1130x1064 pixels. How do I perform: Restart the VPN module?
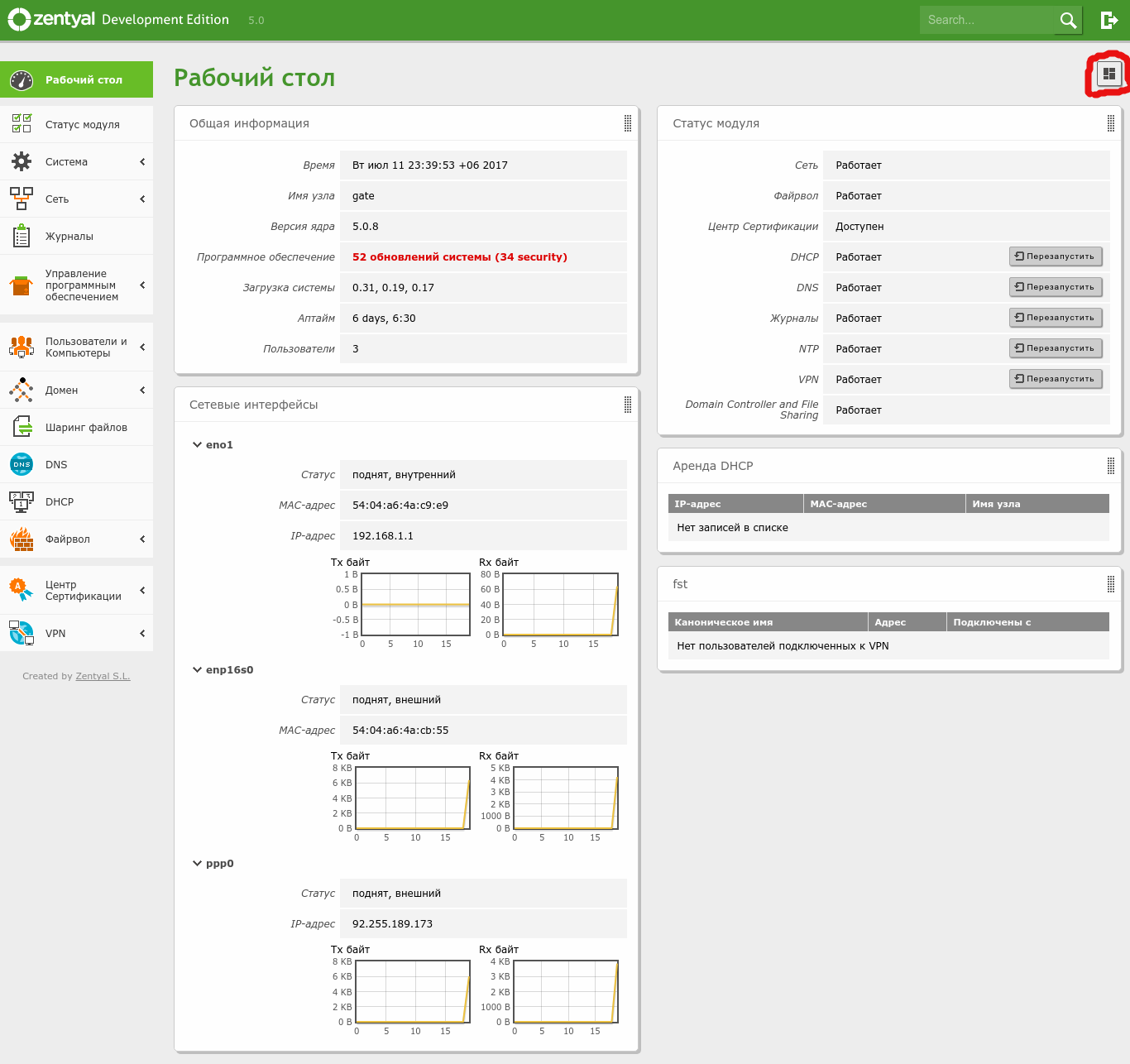pyautogui.click(x=1056, y=379)
